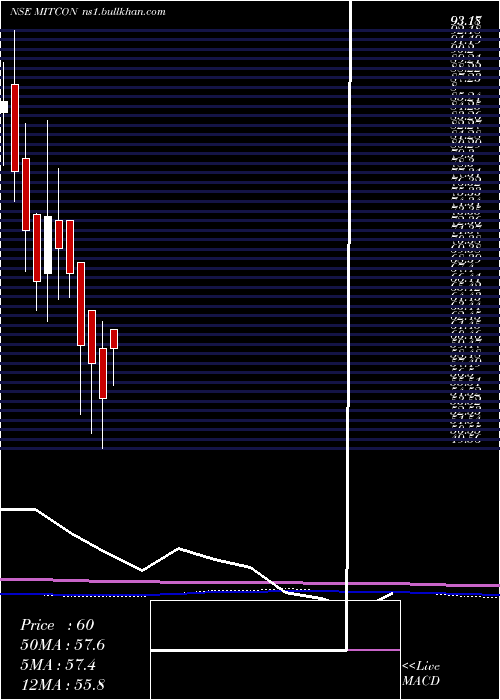
Task: Open the '<<Live MACD' label
Action: (x=421, y=674)
